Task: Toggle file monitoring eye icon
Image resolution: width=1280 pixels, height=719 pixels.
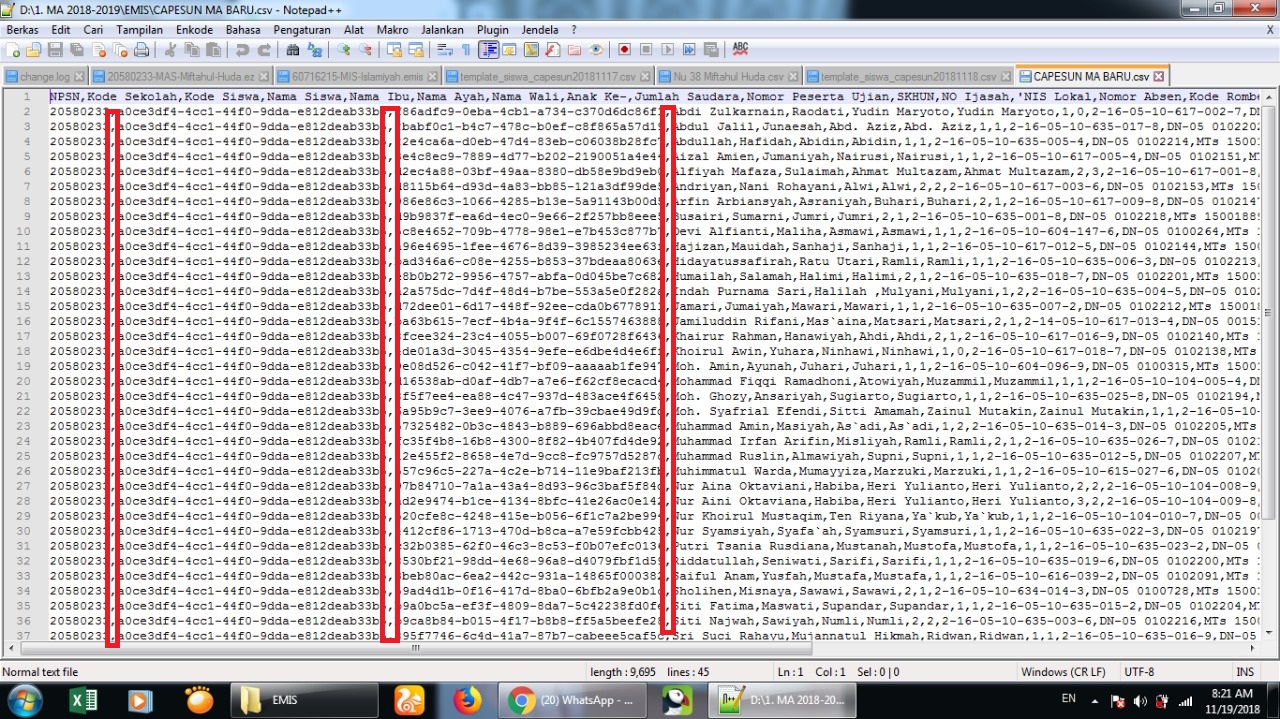Action: [596, 50]
